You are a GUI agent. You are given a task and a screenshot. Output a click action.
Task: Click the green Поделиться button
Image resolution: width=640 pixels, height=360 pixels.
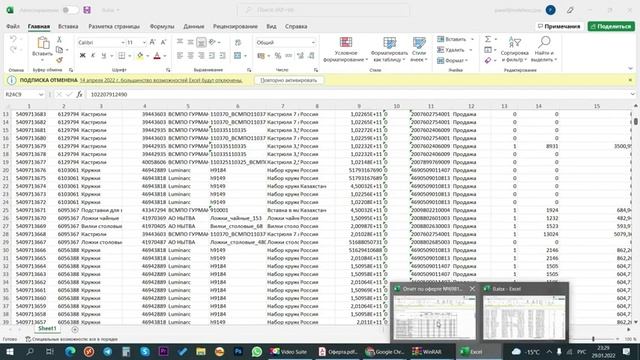(611, 27)
